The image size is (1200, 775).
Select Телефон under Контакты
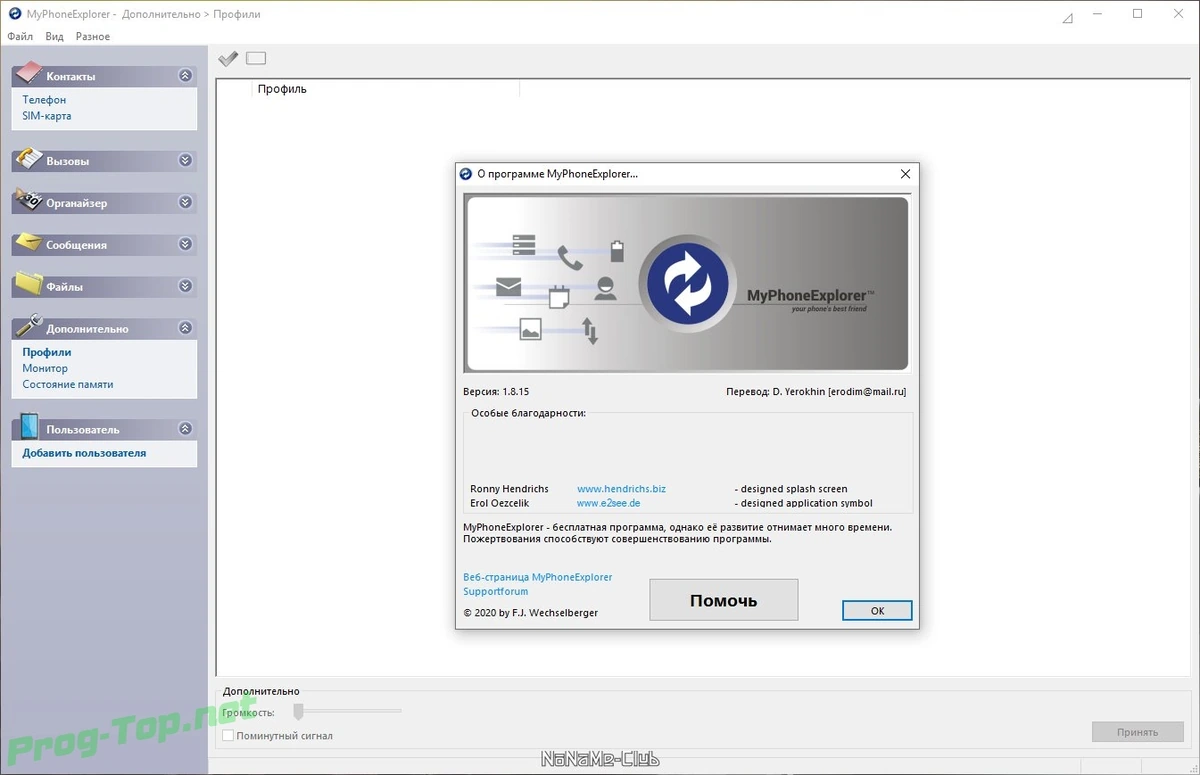click(44, 100)
